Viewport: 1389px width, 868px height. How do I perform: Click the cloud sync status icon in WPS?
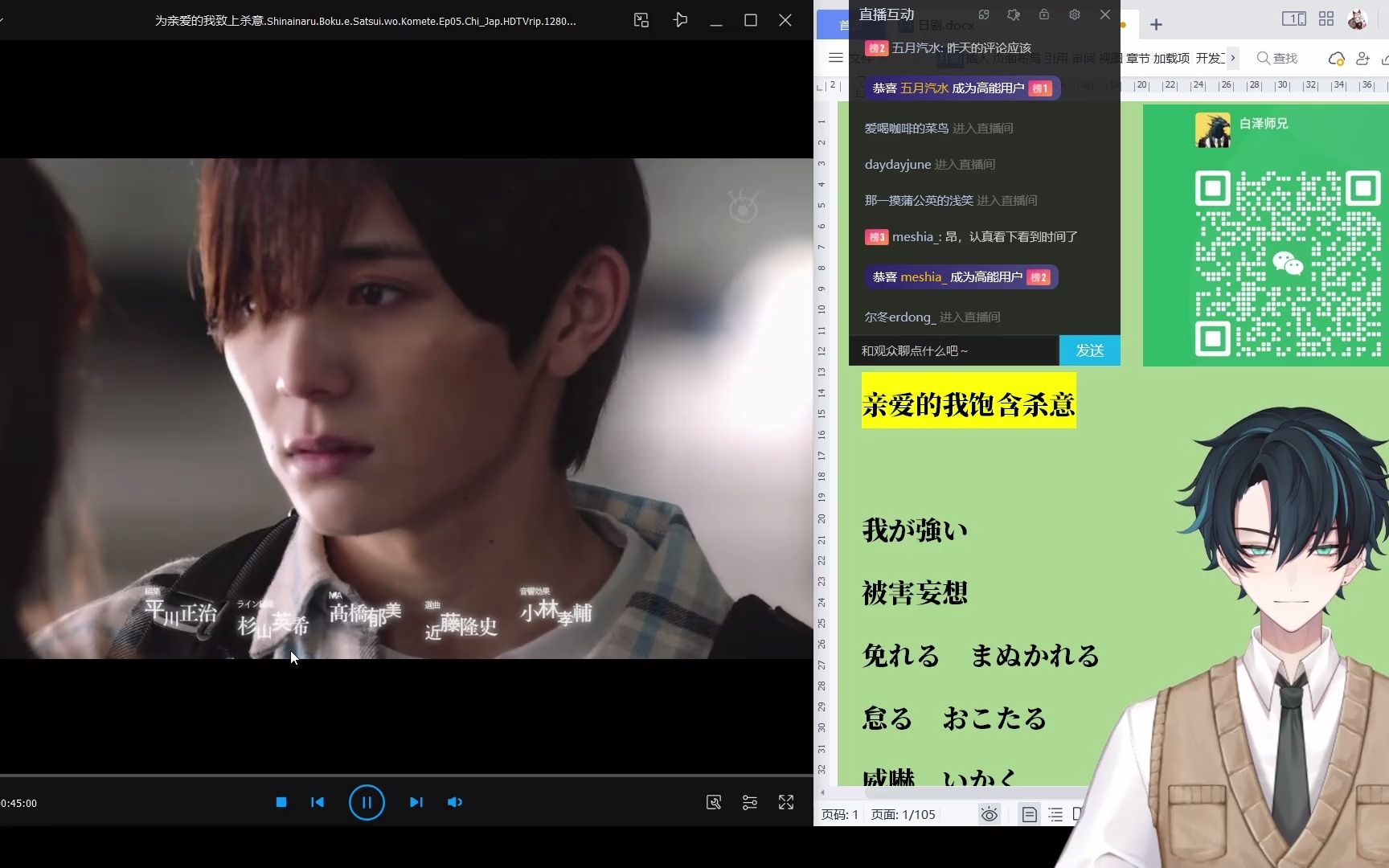[1336, 59]
